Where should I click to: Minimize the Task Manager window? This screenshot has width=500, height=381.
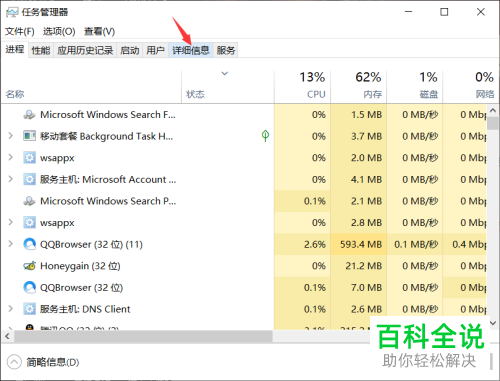(408, 12)
